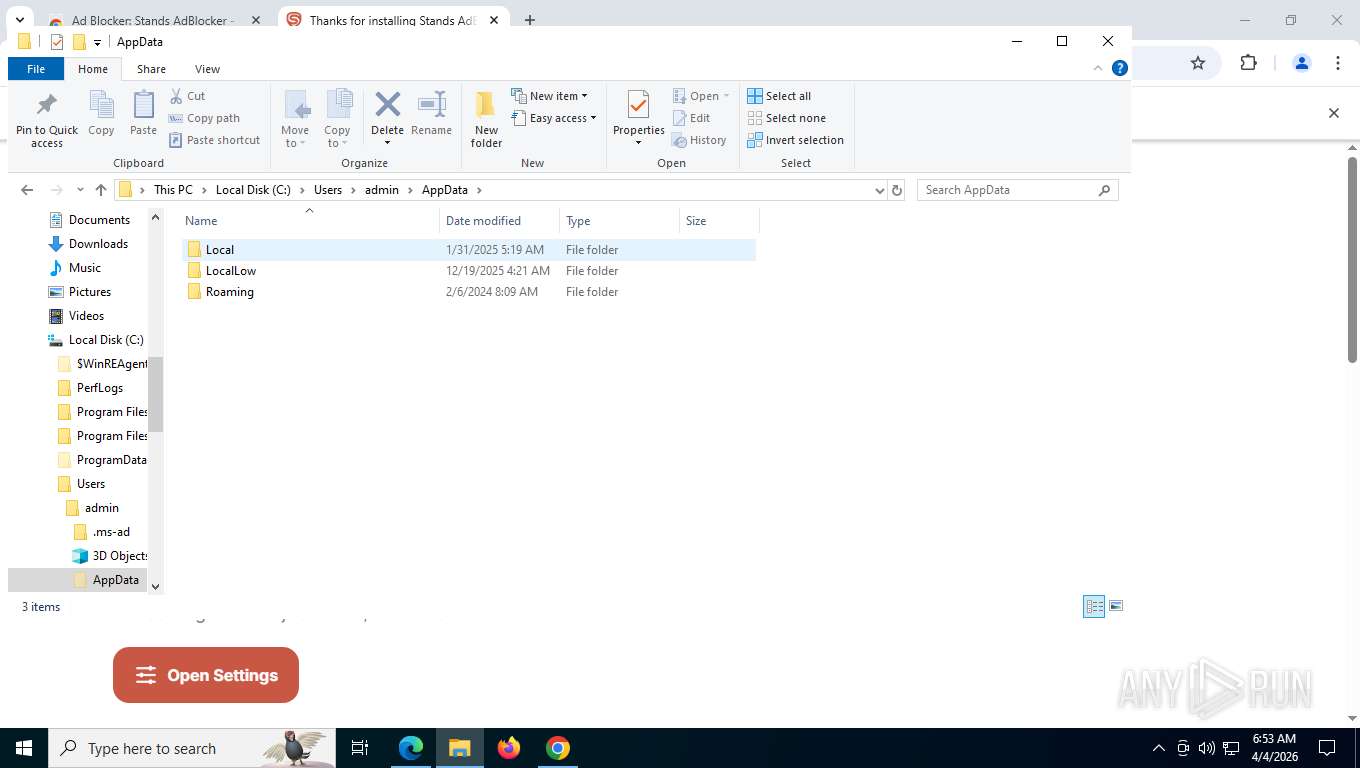Image resolution: width=1360 pixels, height=768 pixels.
Task: Click the Search AppData field
Action: (1017, 190)
